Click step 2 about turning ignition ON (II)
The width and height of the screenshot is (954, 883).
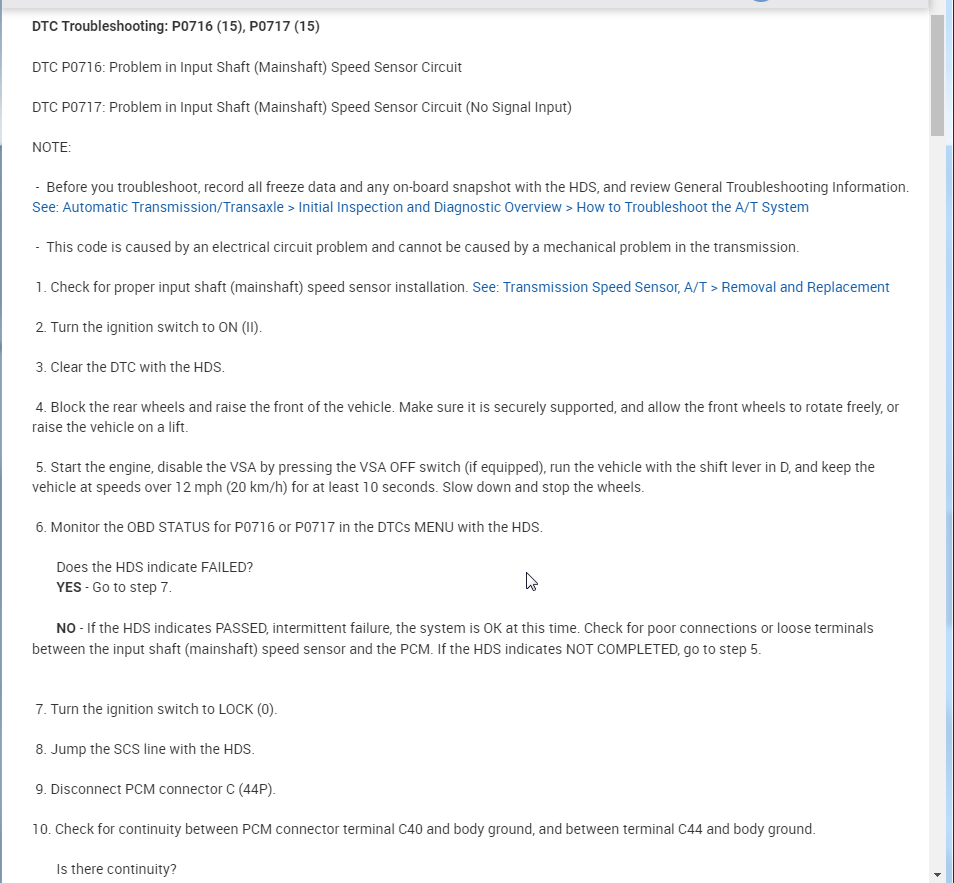coord(149,327)
